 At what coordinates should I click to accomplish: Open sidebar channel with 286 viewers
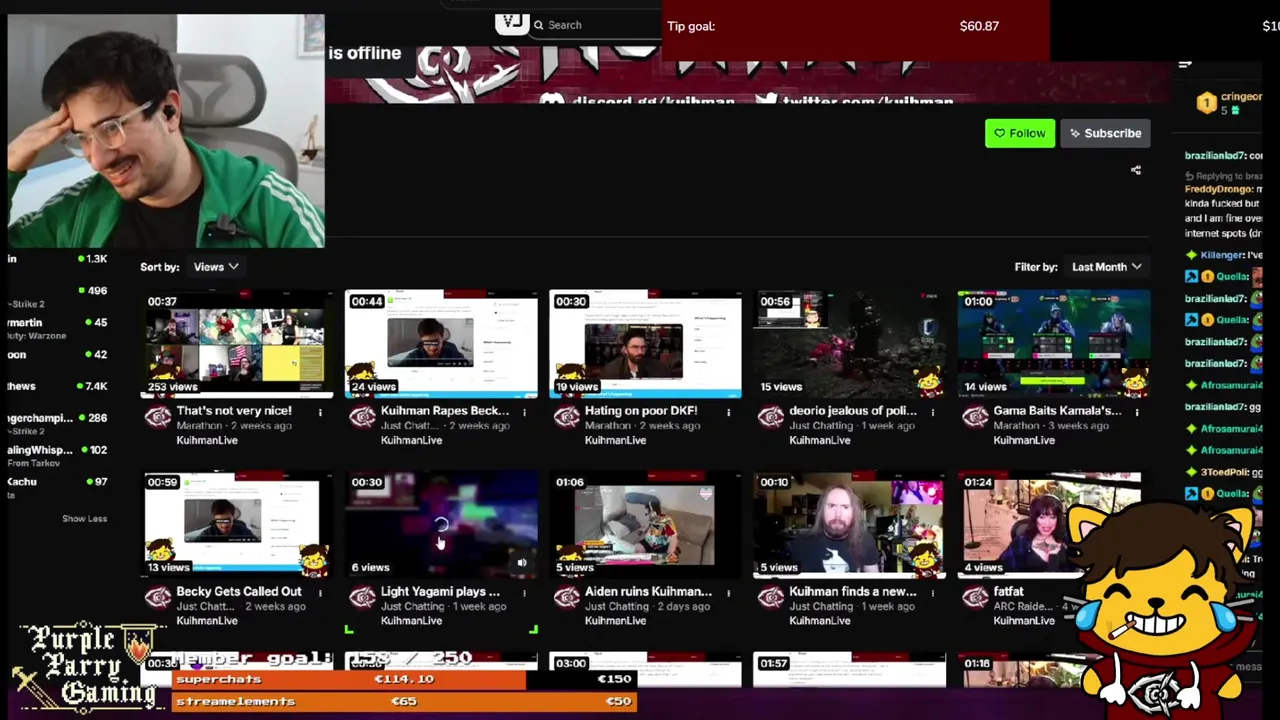58,424
